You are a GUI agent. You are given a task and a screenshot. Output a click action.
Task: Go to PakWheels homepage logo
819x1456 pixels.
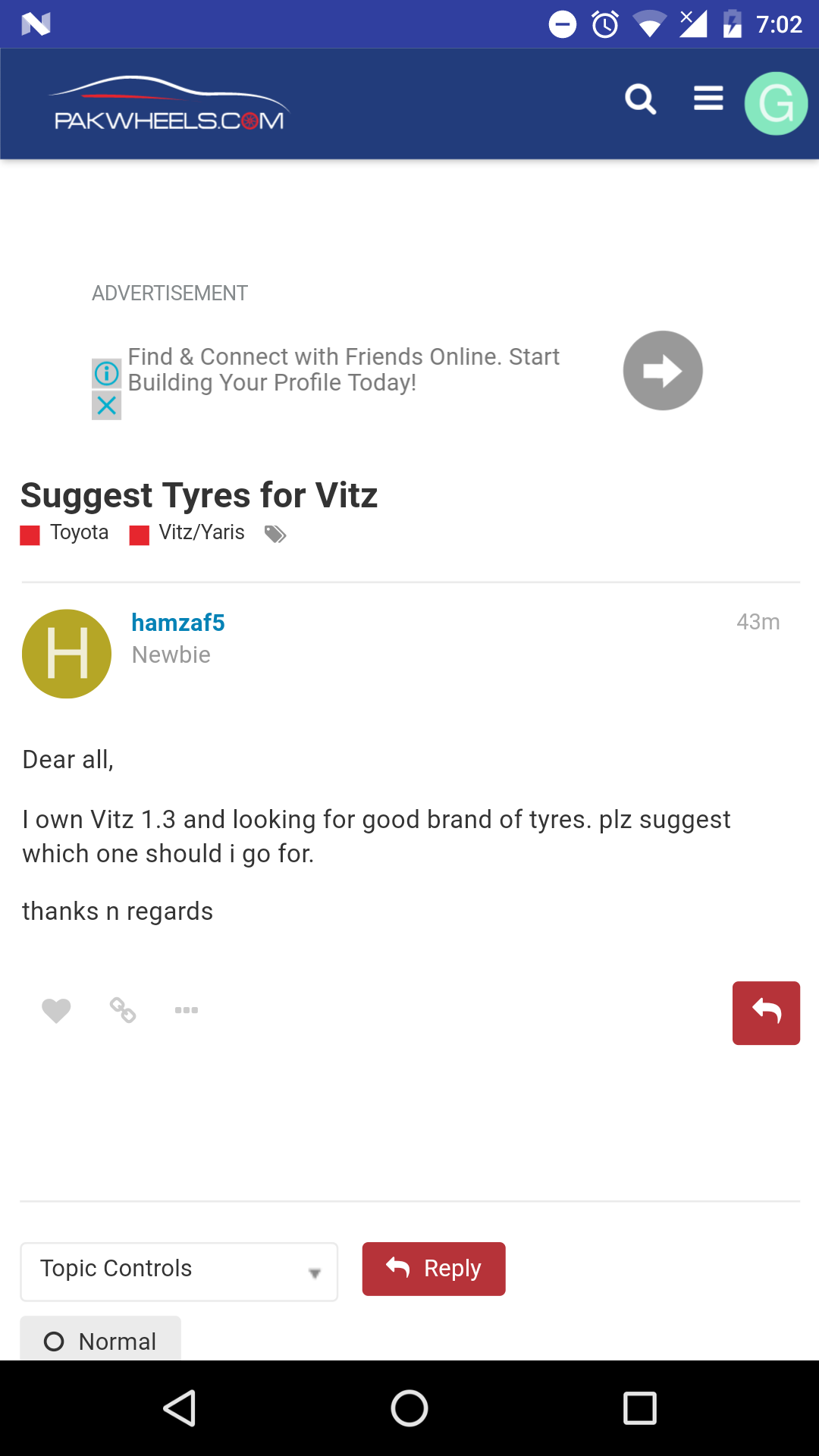coord(169,104)
